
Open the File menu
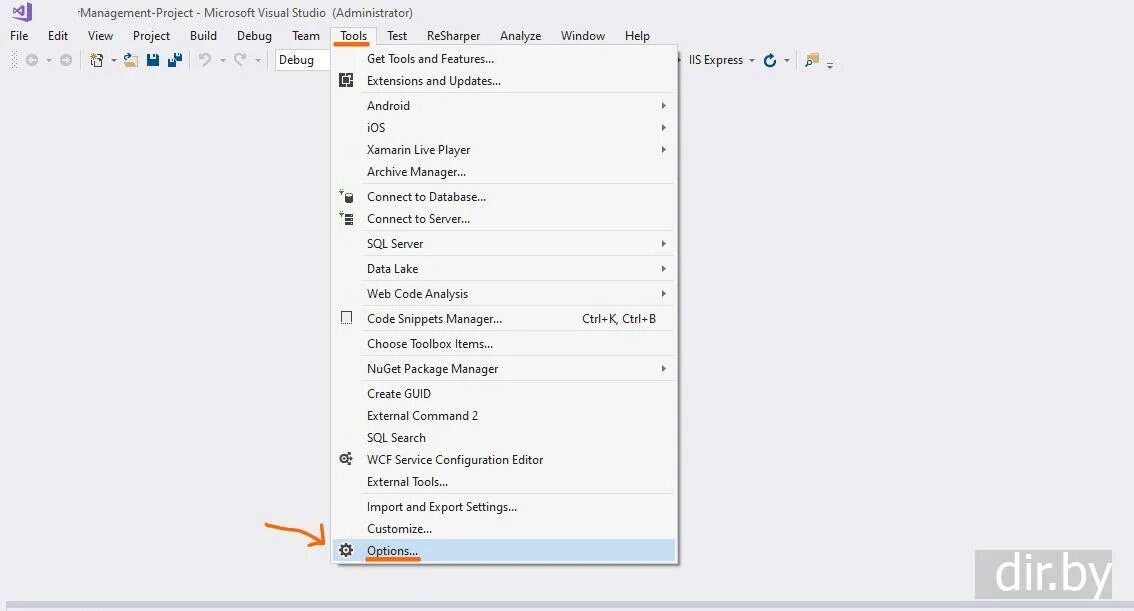20,35
